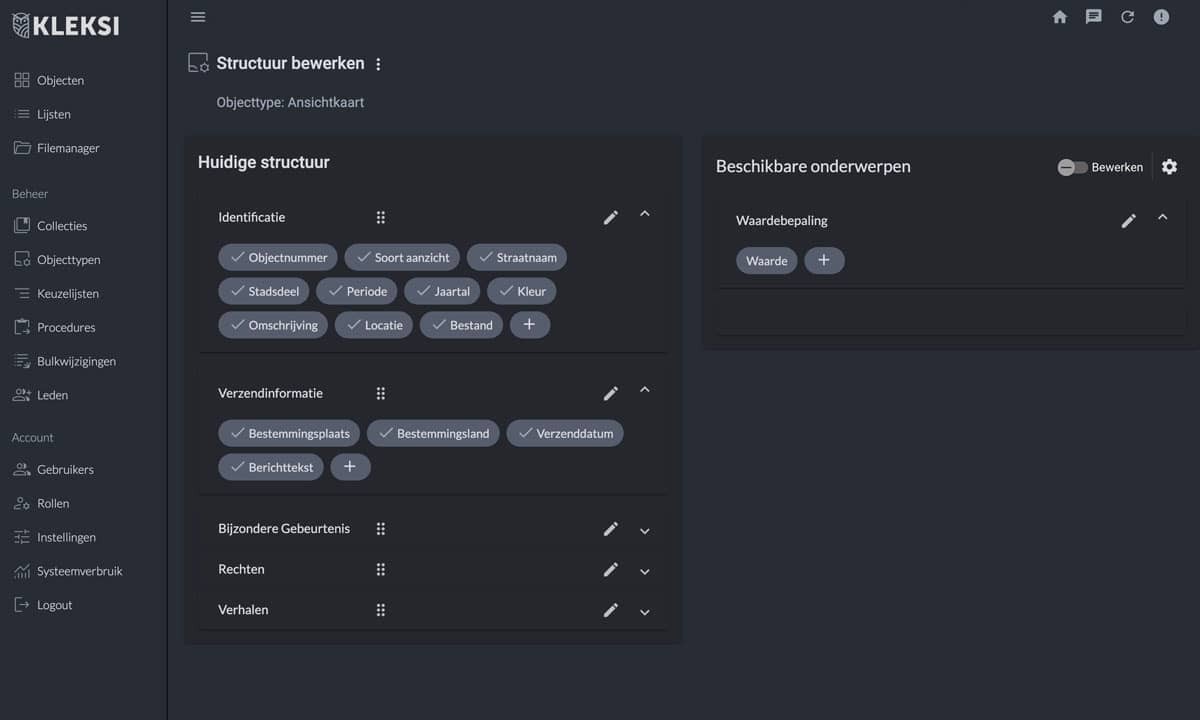Click the refresh icon in top bar
The height and width of the screenshot is (720, 1200).
[1127, 17]
